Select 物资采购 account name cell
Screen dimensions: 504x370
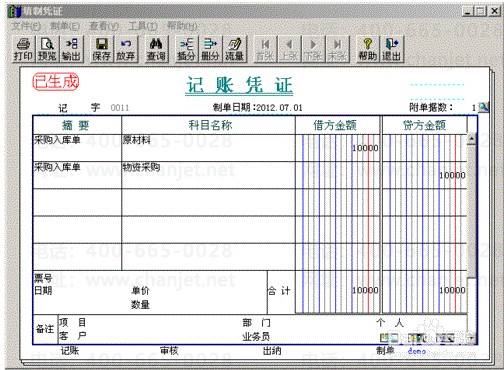pos(208,175)
